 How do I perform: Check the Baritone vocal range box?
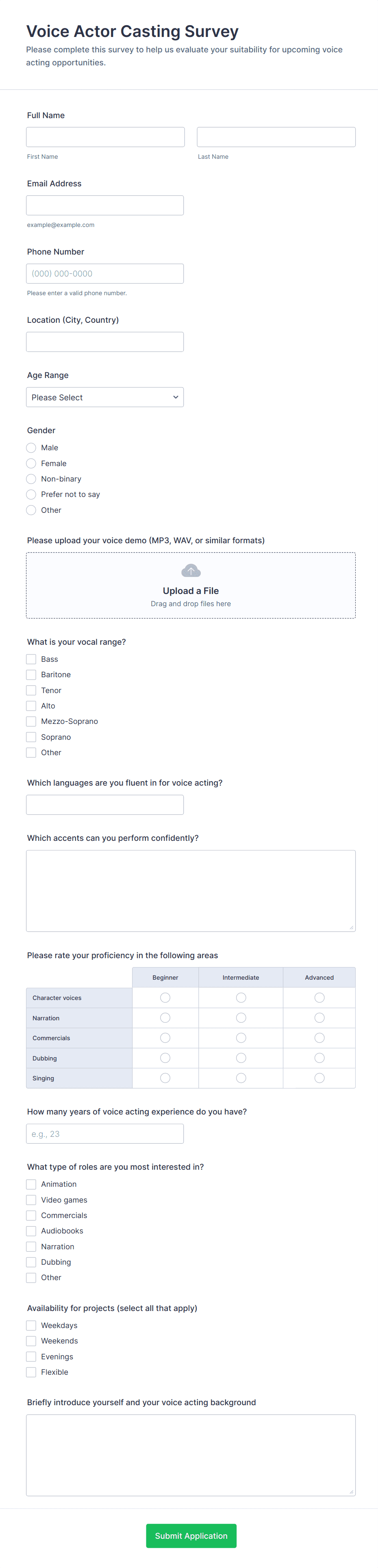click(31, 674)
